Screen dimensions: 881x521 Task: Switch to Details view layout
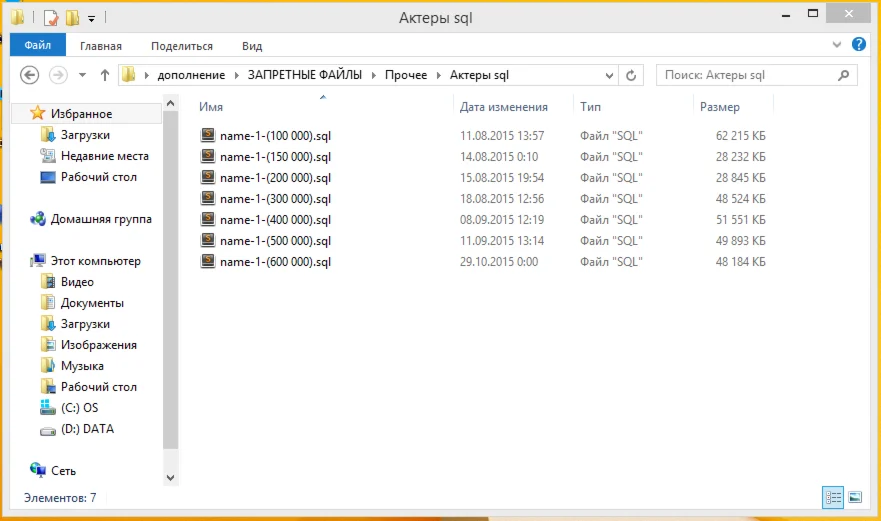tap(832, 497)
